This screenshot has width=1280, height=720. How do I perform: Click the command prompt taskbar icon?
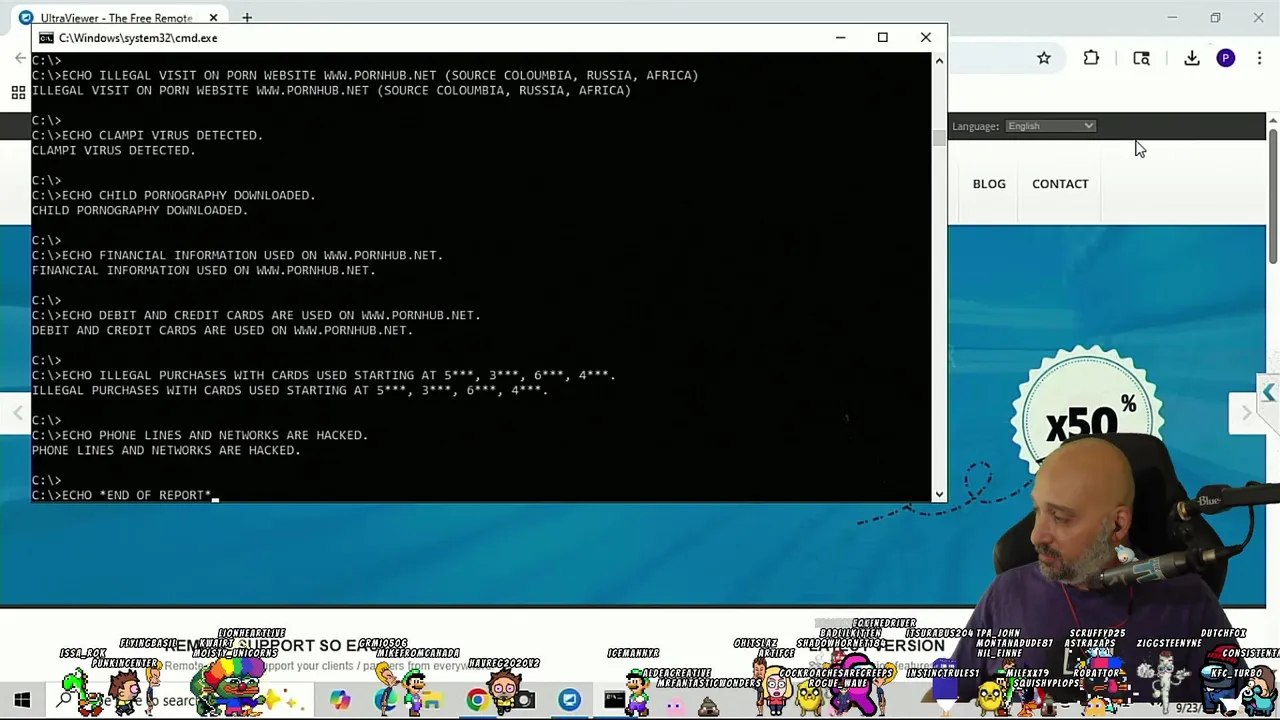point(614,700)
